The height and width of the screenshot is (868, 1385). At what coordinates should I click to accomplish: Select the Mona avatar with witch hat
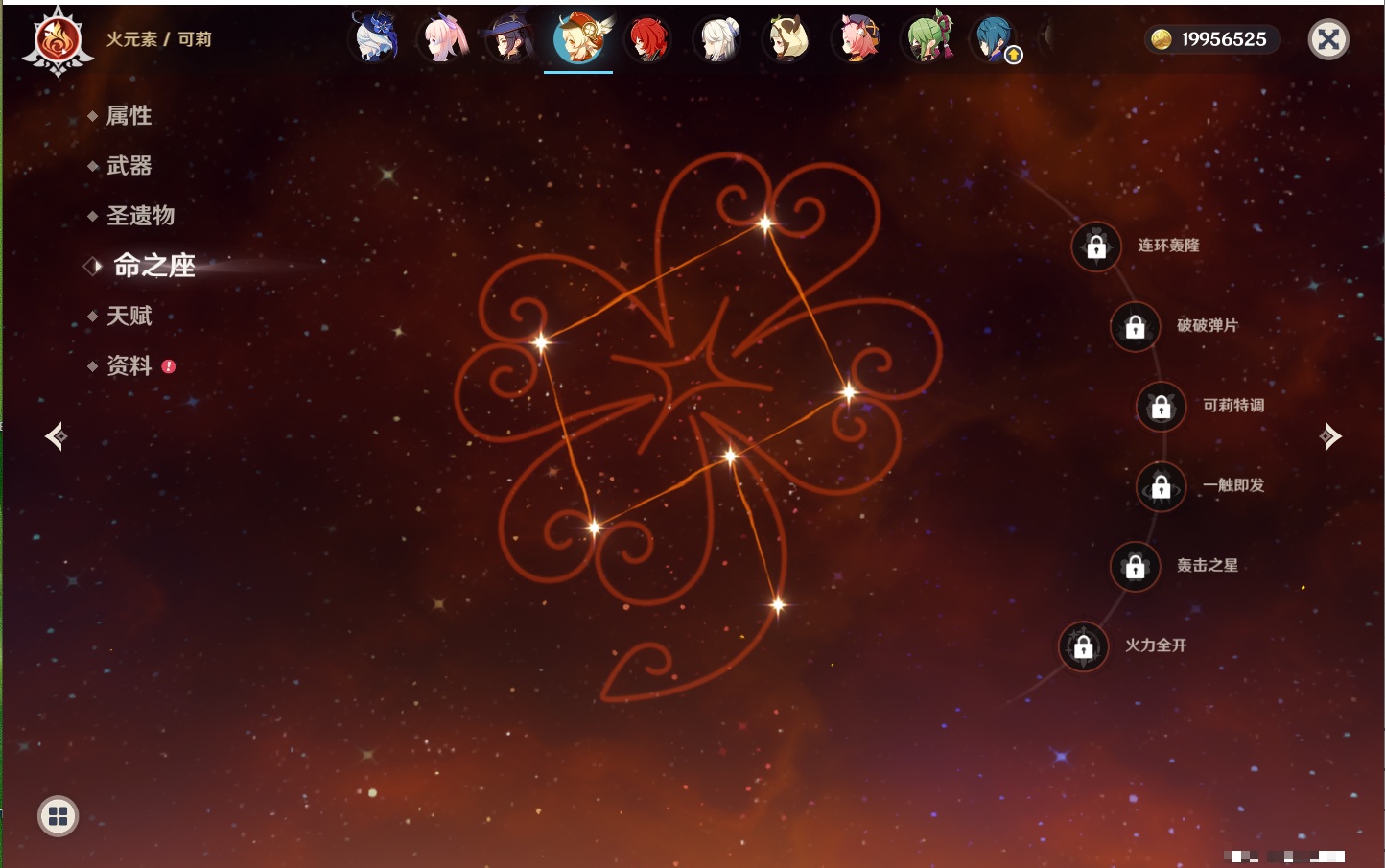[510, 38]
